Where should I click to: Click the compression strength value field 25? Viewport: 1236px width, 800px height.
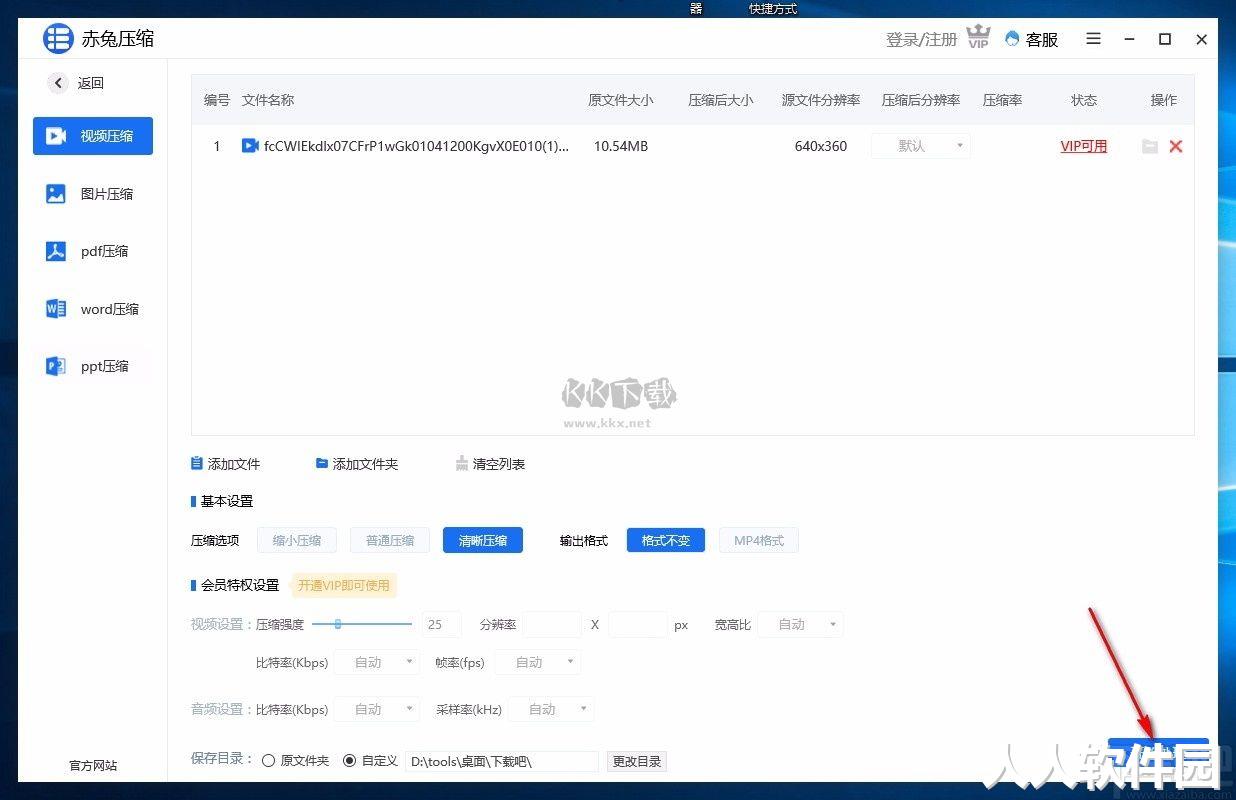pyautogui.click(x=441, y=624)
